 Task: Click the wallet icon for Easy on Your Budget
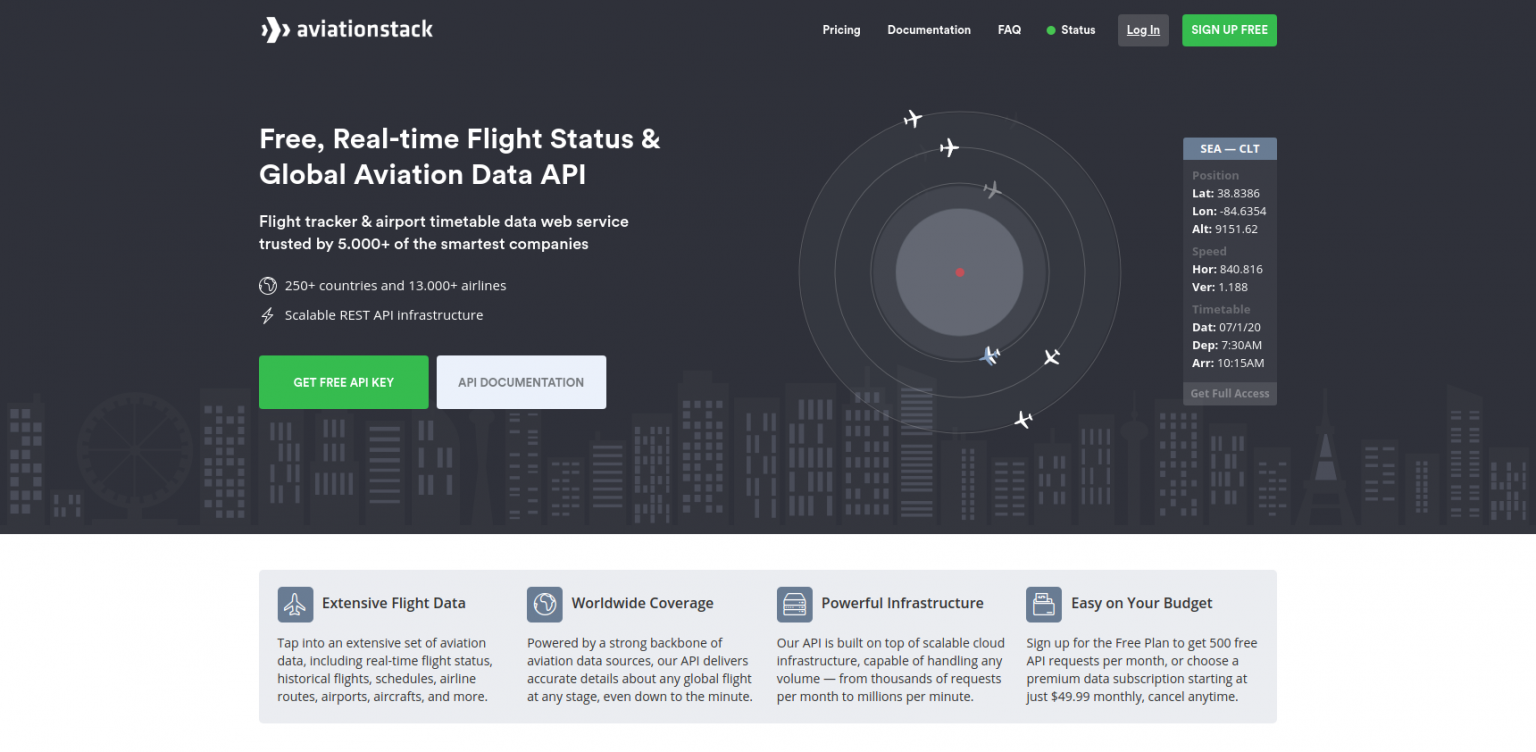(1044, 604)
